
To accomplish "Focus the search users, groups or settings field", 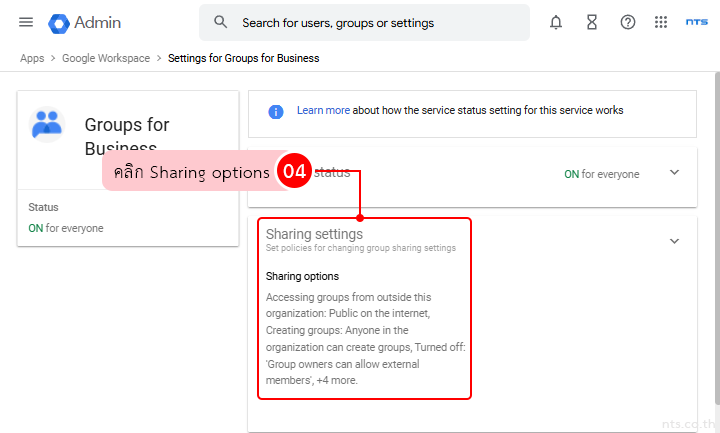I will [370, 22].
